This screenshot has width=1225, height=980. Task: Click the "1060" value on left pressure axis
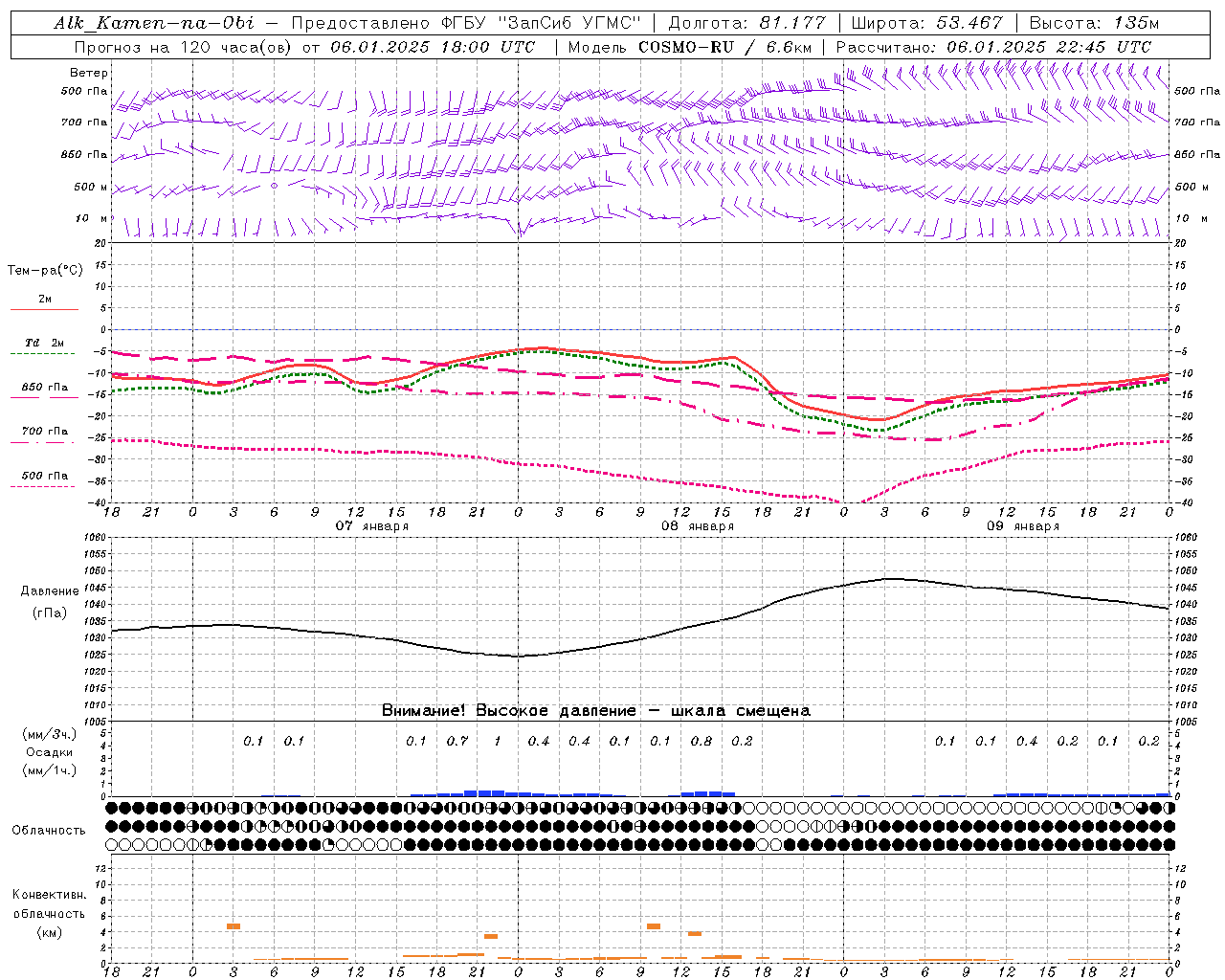[x=96, y=538]
